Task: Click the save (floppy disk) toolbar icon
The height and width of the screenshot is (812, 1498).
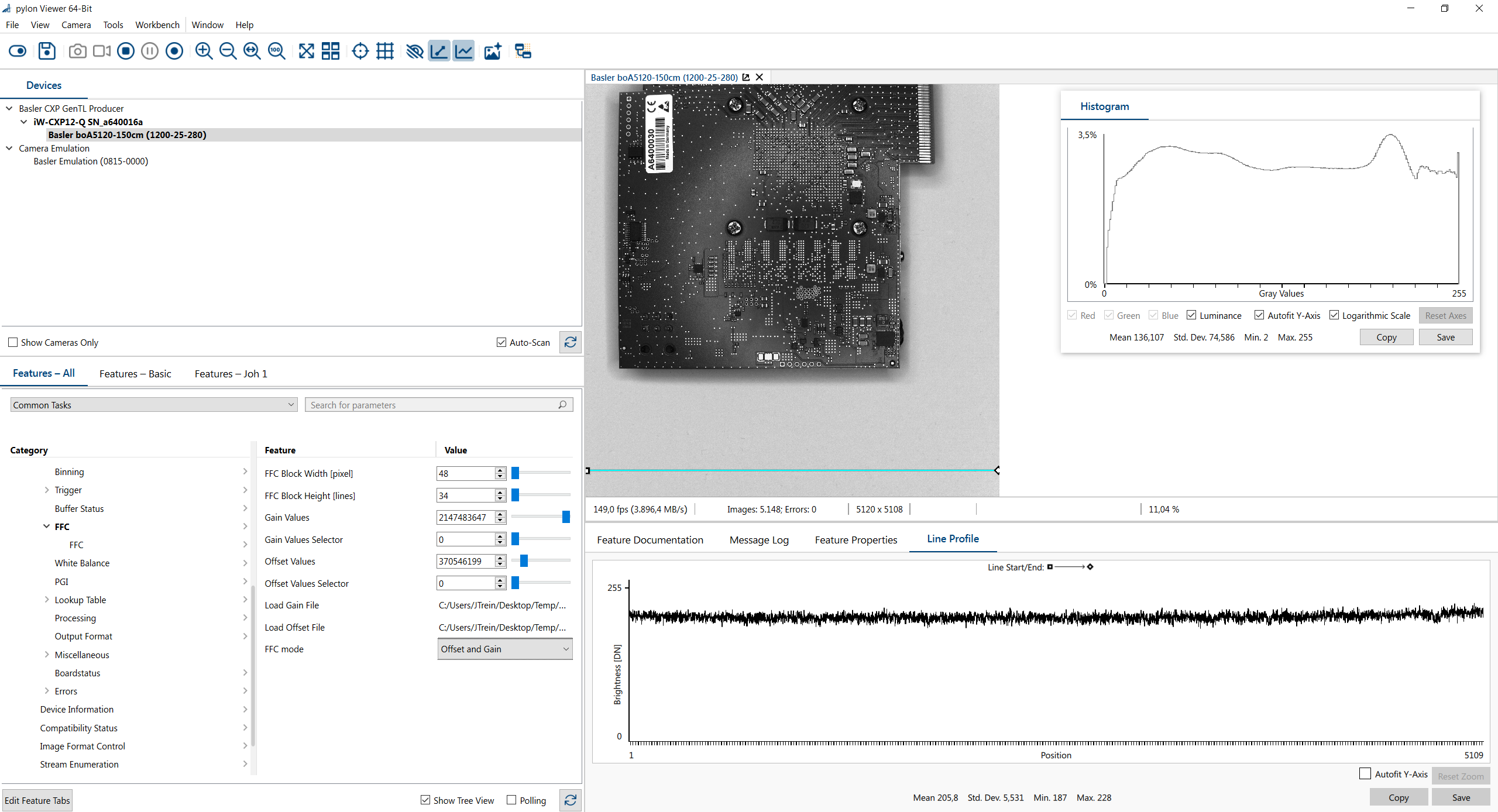Action: (x=47, y=51)
